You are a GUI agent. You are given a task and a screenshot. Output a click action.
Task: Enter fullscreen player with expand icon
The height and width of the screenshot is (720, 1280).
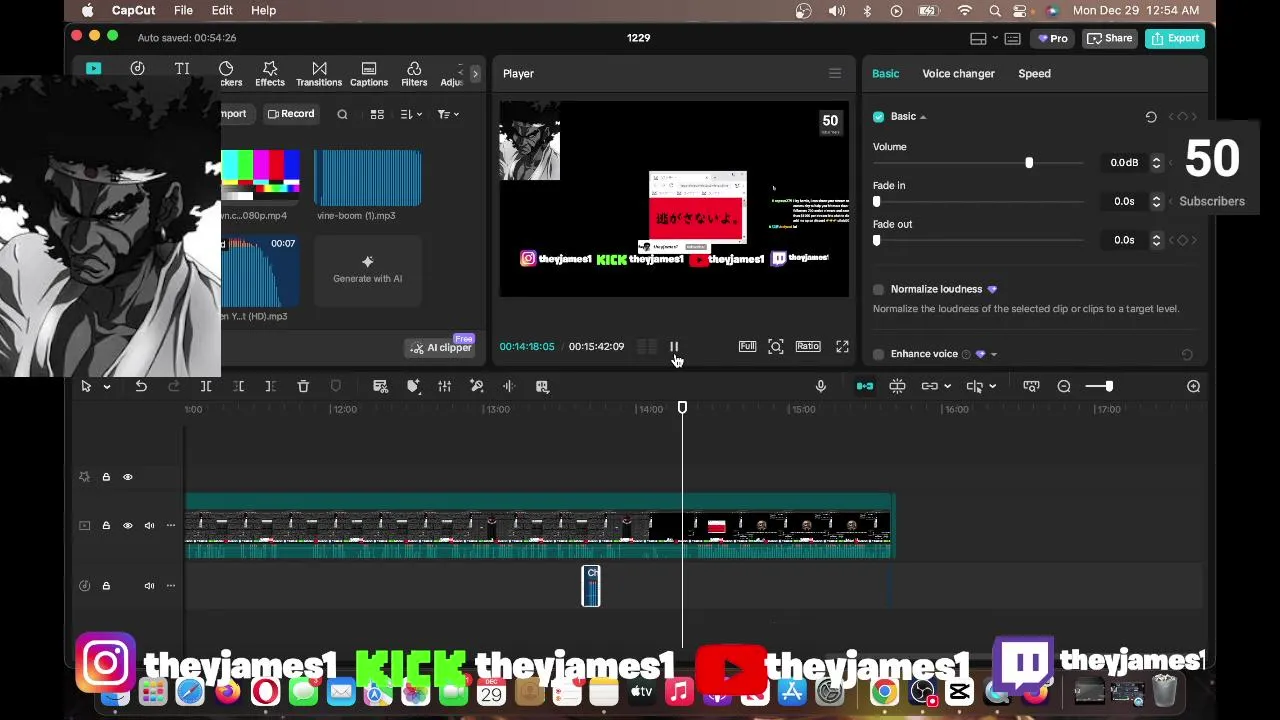click(x=842, y=346)
